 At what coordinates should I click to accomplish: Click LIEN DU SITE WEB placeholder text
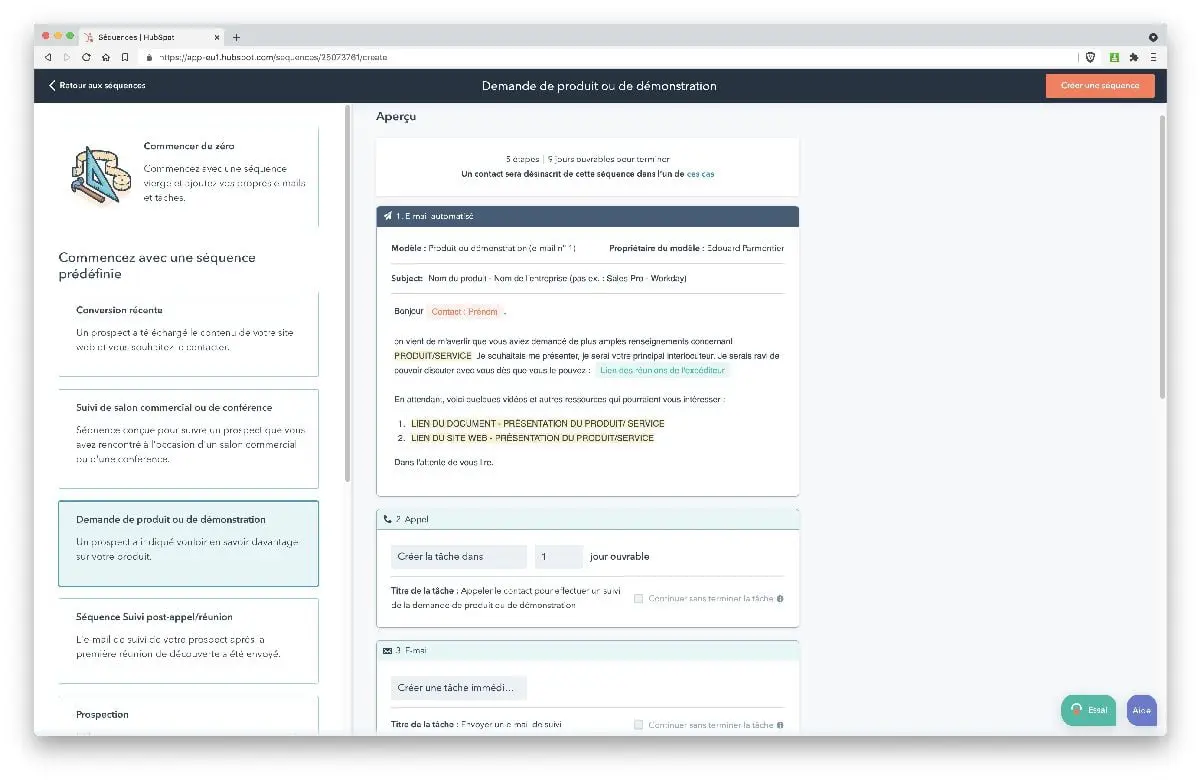pyautogui.click(x=532, y=438)
